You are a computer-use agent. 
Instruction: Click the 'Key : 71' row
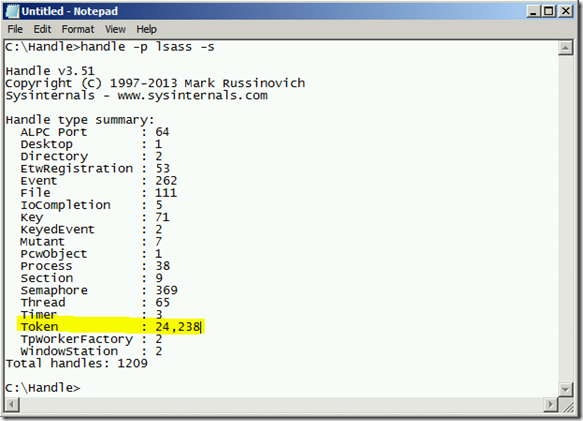[x=95, y=217]
